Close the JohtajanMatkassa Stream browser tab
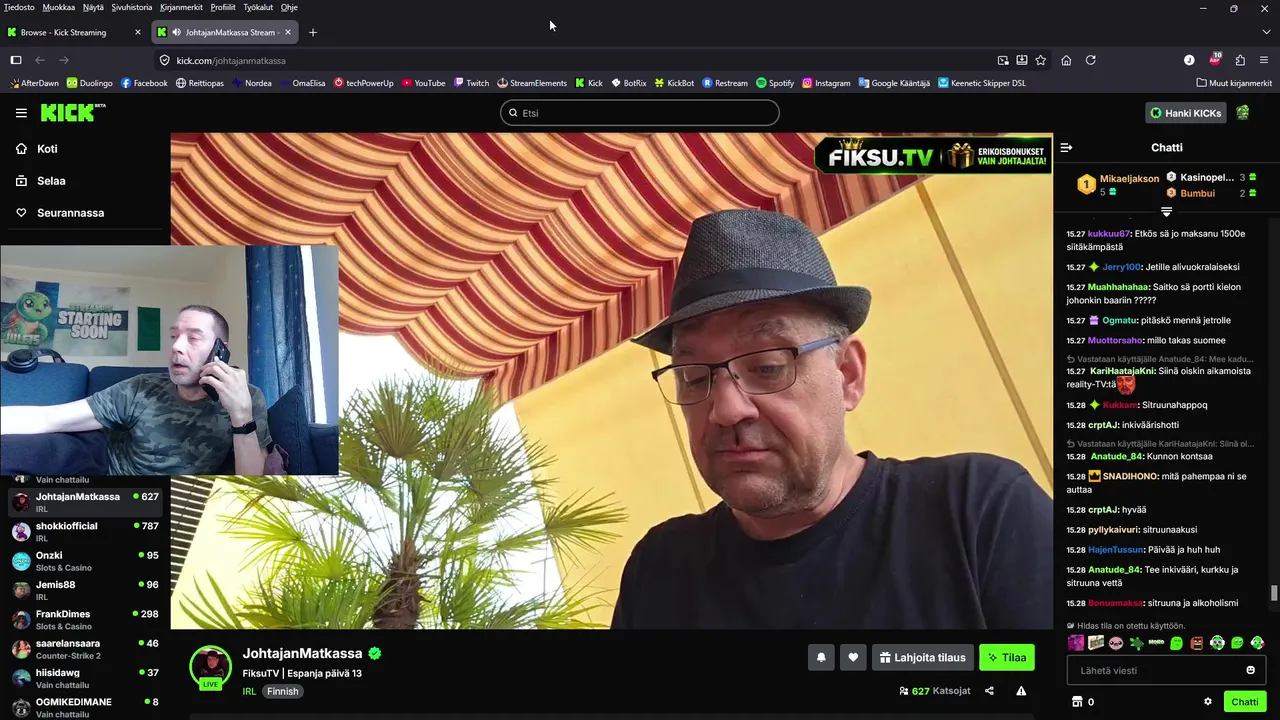1280x720 pixels. (288, 32)
